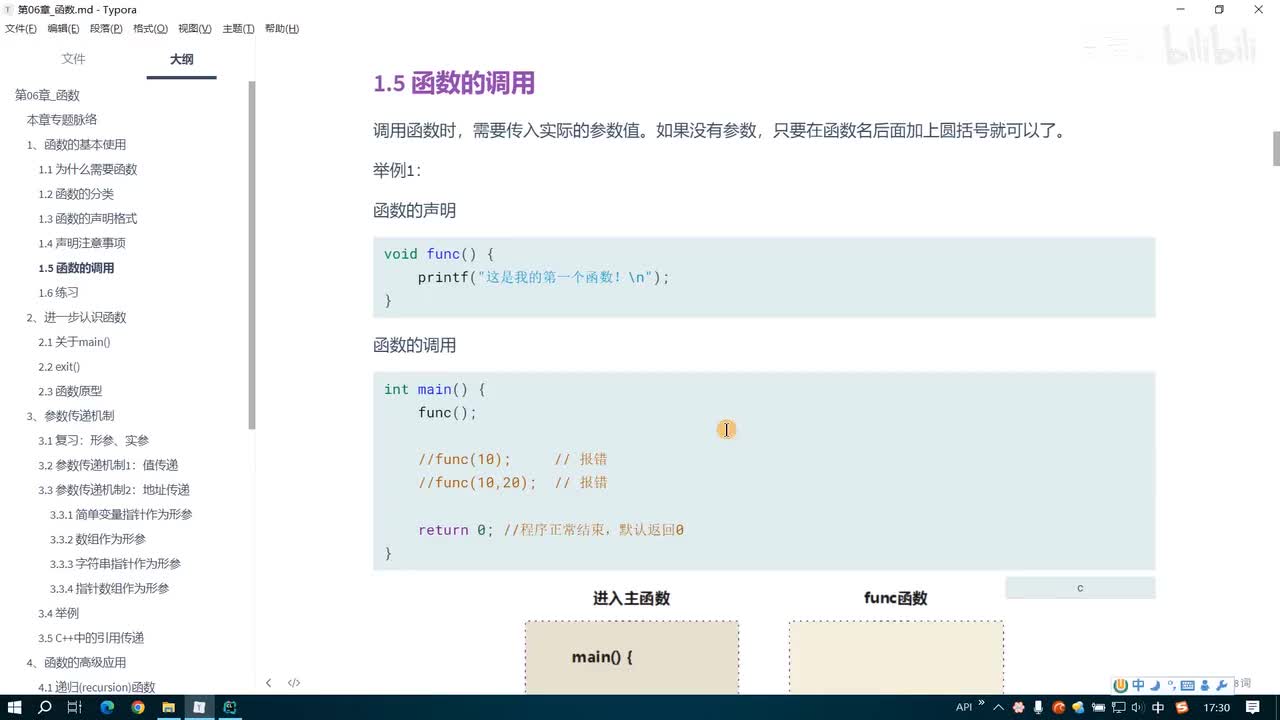The image size is (1280, 720).
Task: Go to 1、函数的基本使用 in outline
Action: (76, 145)
